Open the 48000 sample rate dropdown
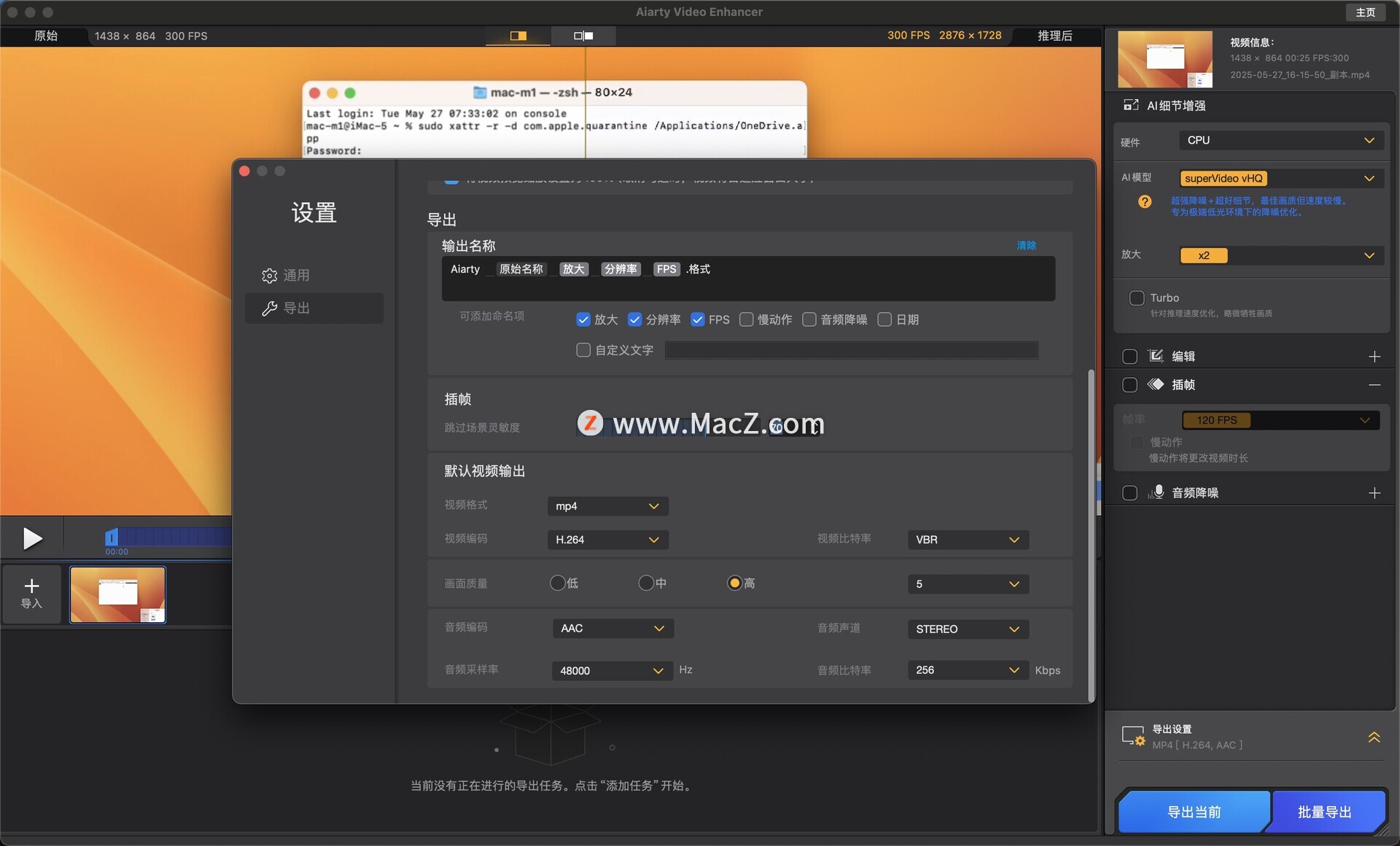Screen dimensions: 1400x846 pyautogui.click(x=611, y=671)
